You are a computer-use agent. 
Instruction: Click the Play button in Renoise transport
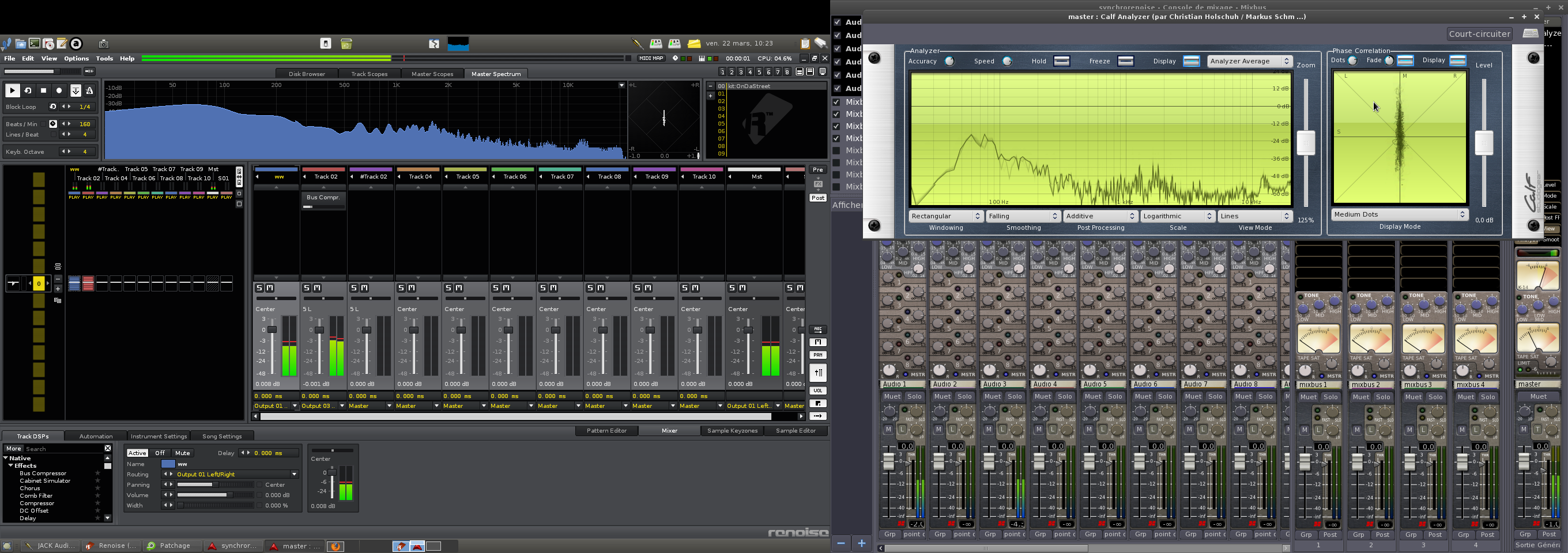click(12, 90)
